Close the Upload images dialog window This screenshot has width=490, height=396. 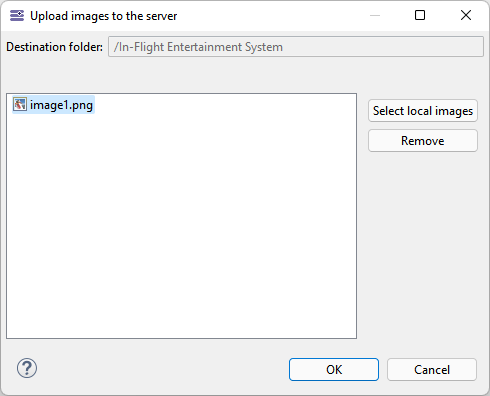[x=466, y=15]
